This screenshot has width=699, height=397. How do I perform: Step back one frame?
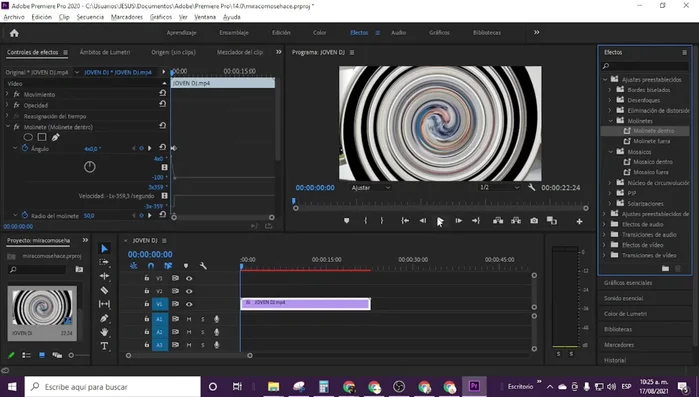[423, 221]
